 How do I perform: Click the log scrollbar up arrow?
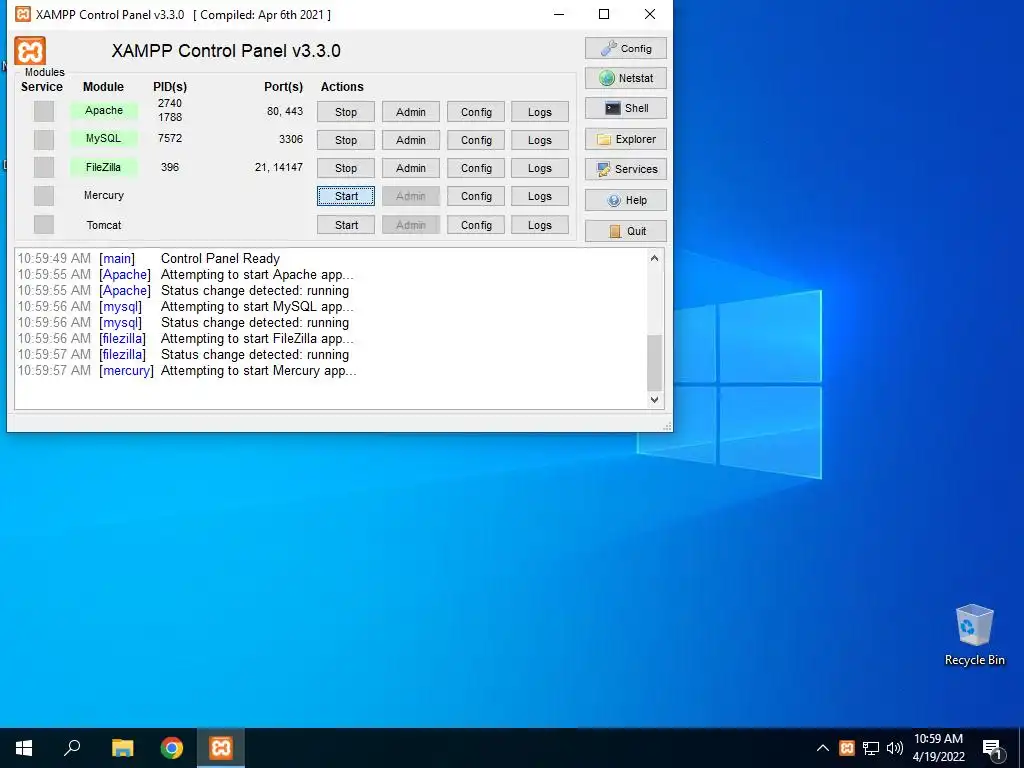click(654, 258)
